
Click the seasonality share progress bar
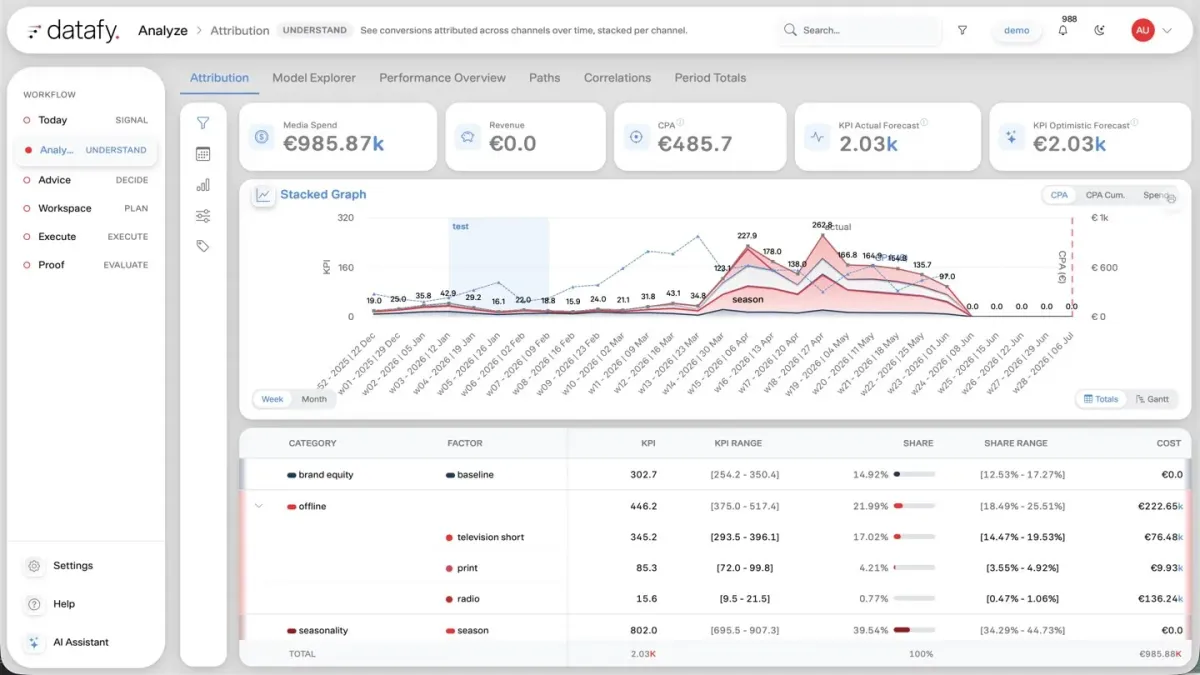click(x=914, y=630)
